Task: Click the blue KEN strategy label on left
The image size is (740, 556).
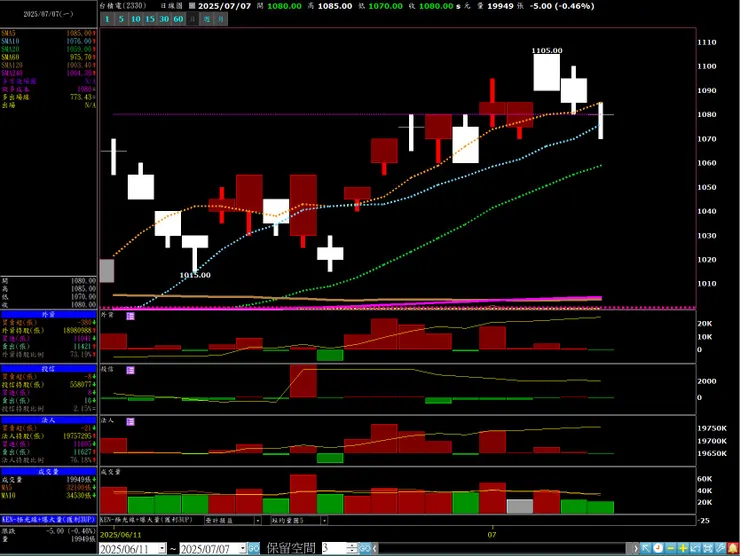Action: coord(49,519)
